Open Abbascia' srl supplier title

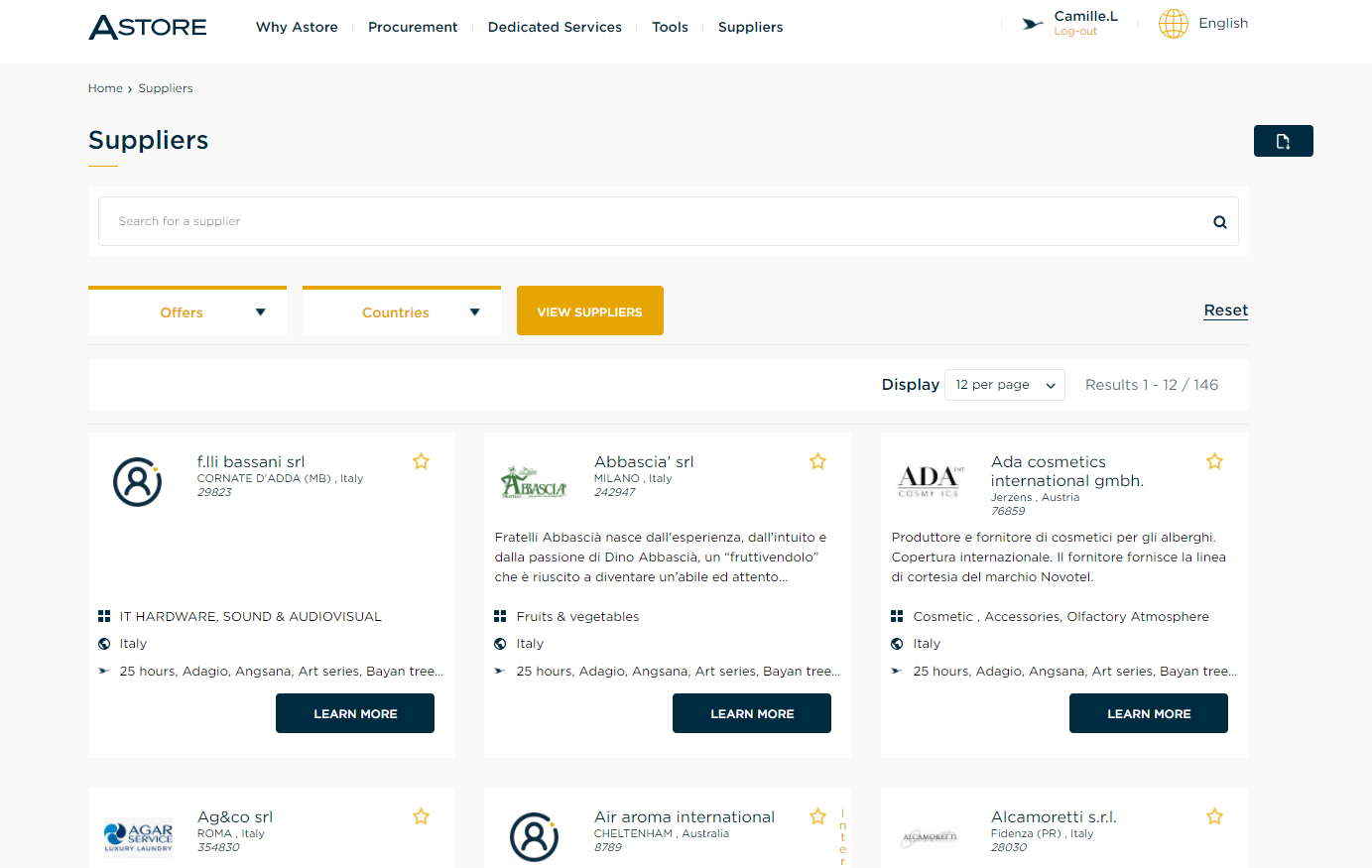(644, 462)
